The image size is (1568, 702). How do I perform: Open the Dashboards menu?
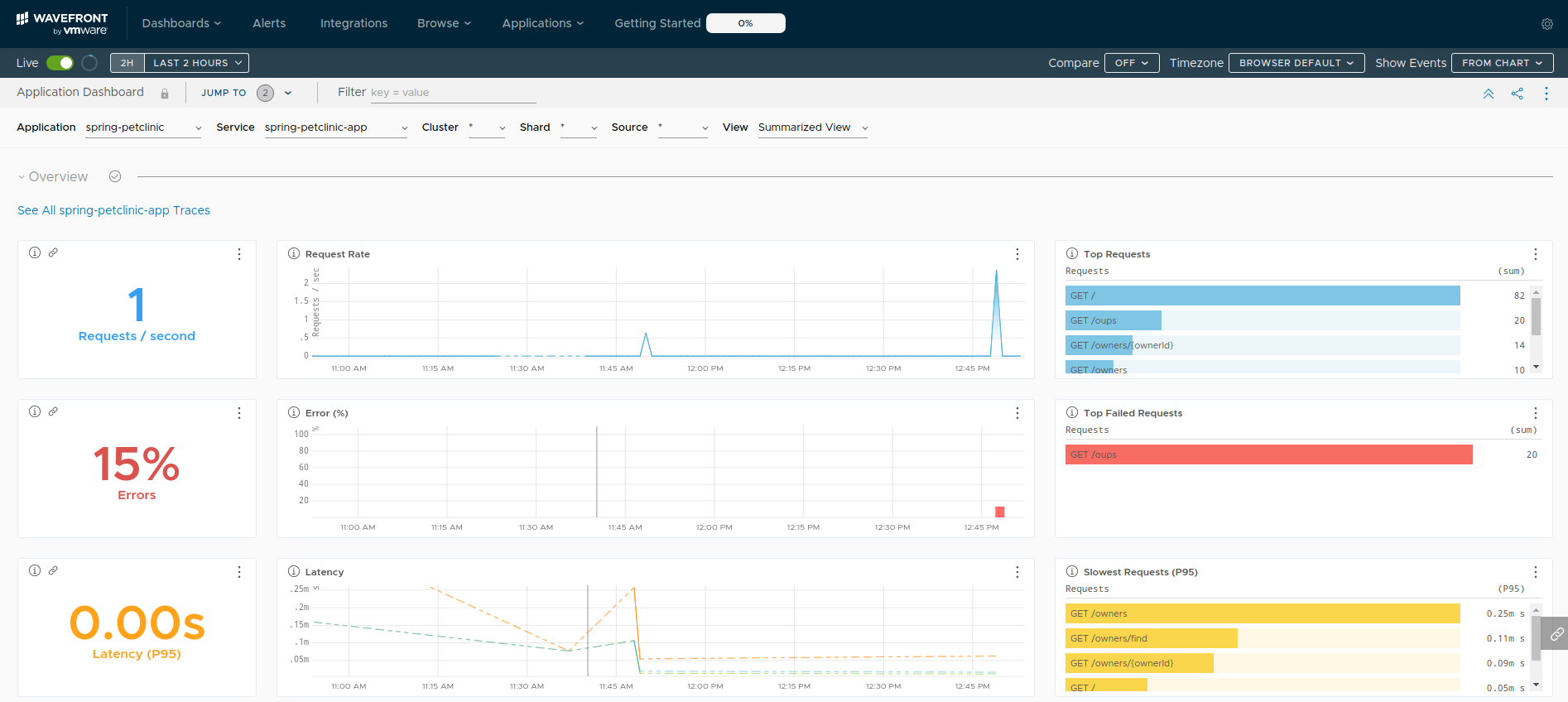pyautogui.click(x=181, y=23)
